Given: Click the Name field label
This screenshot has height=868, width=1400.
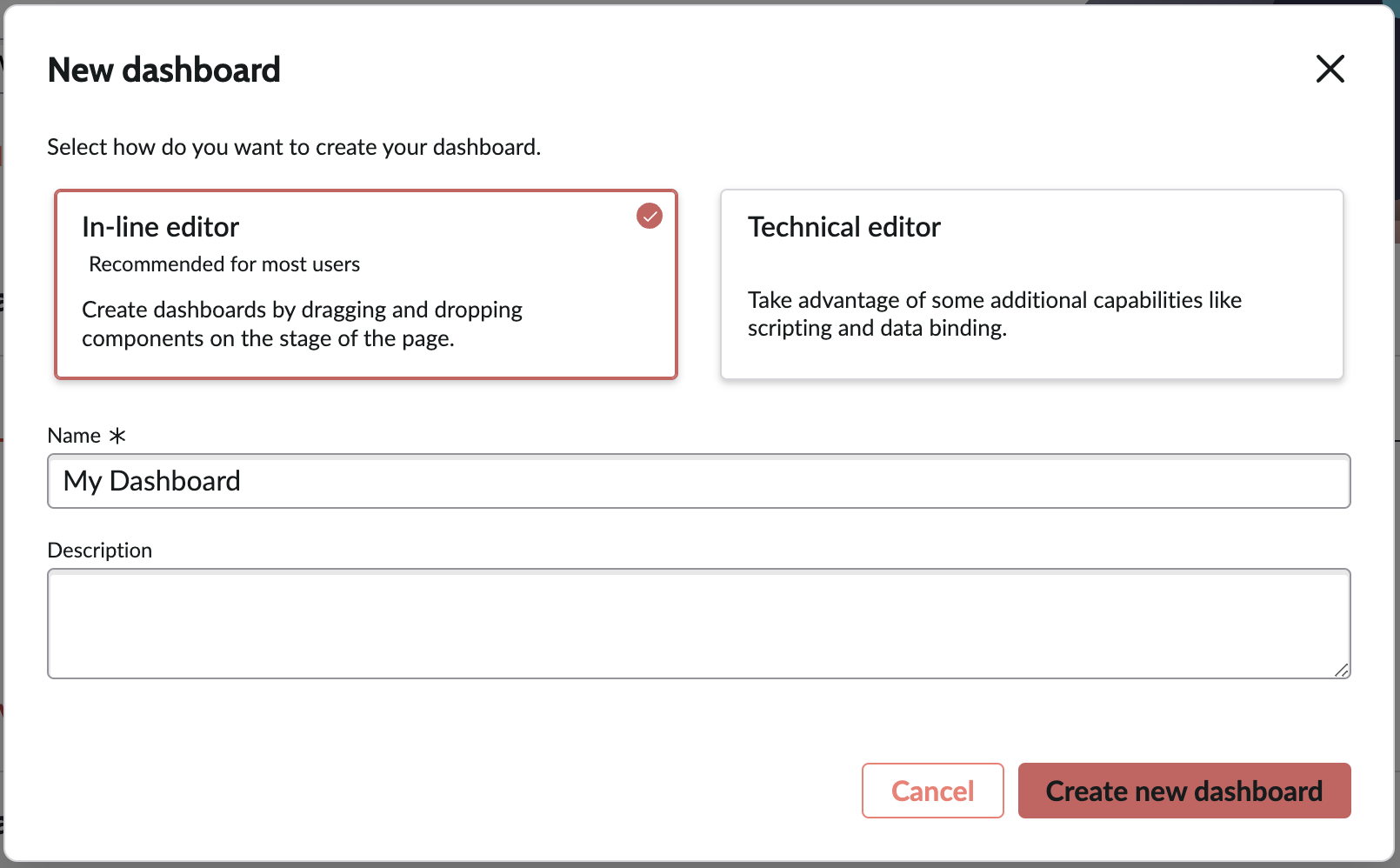Looking at the screenshot, I should [x=73, y=435].
